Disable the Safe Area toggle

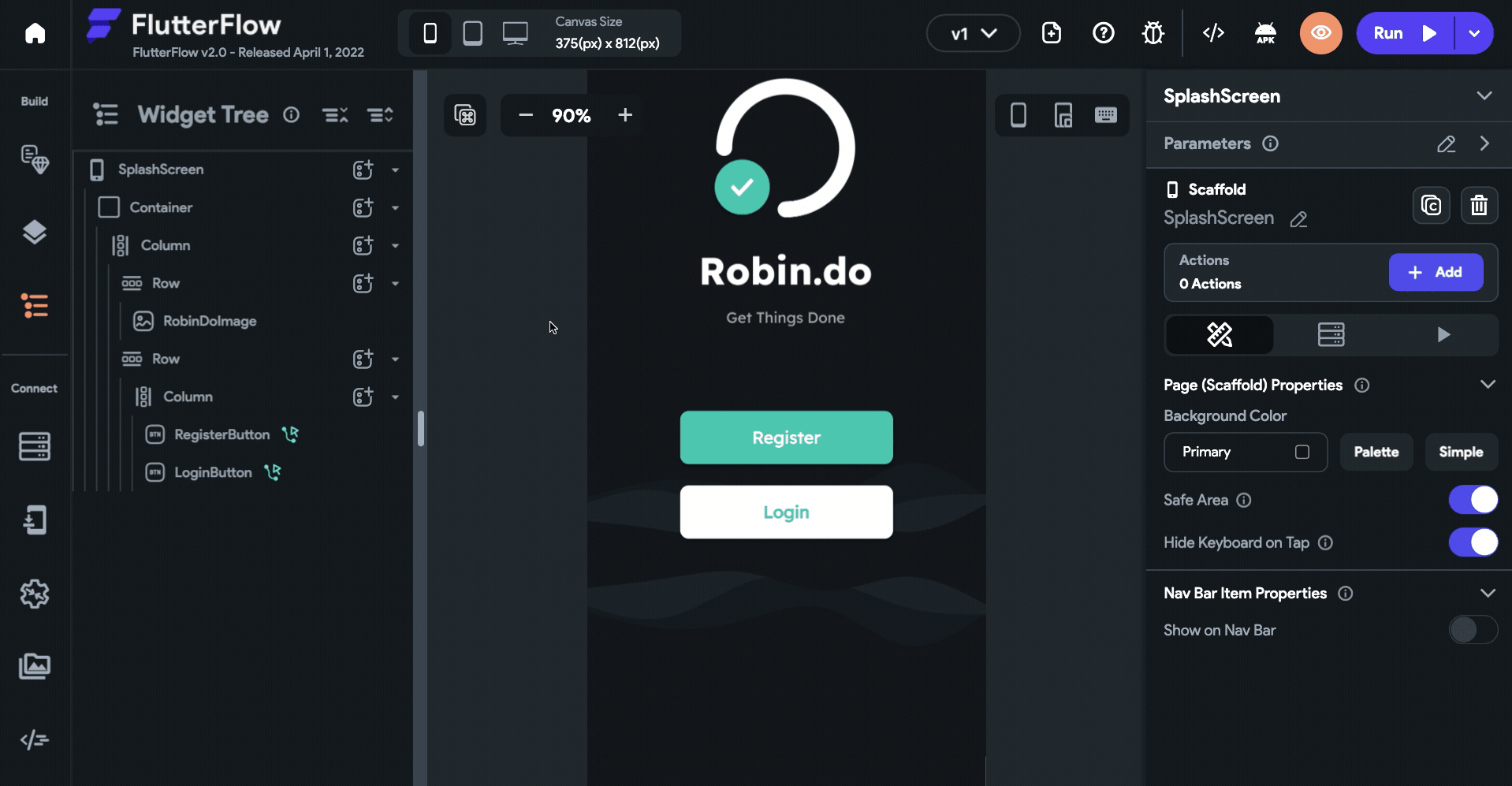click(x=1473, y=500)
